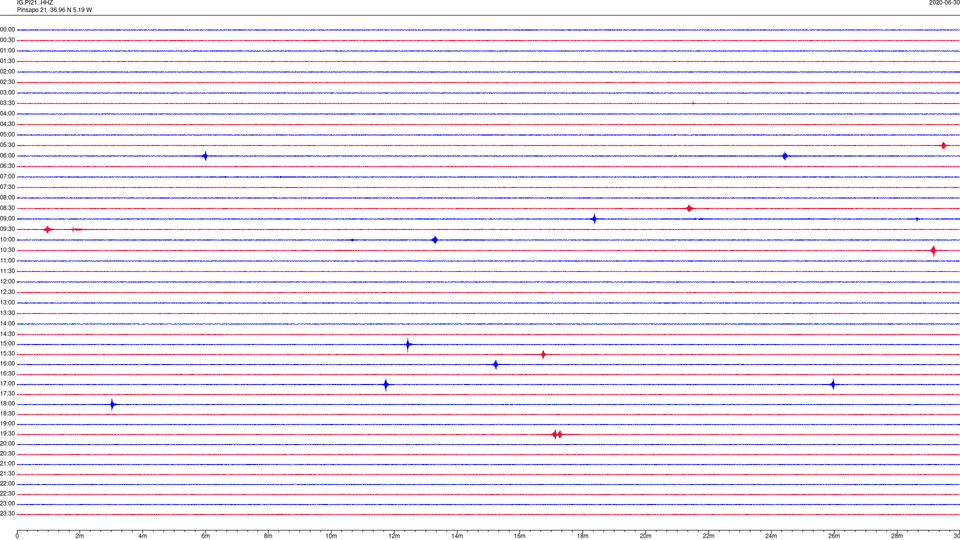Select the 04:30 row time label
Image resolution: width=960 pixels, height=540 pixels.
click(7, 124)
